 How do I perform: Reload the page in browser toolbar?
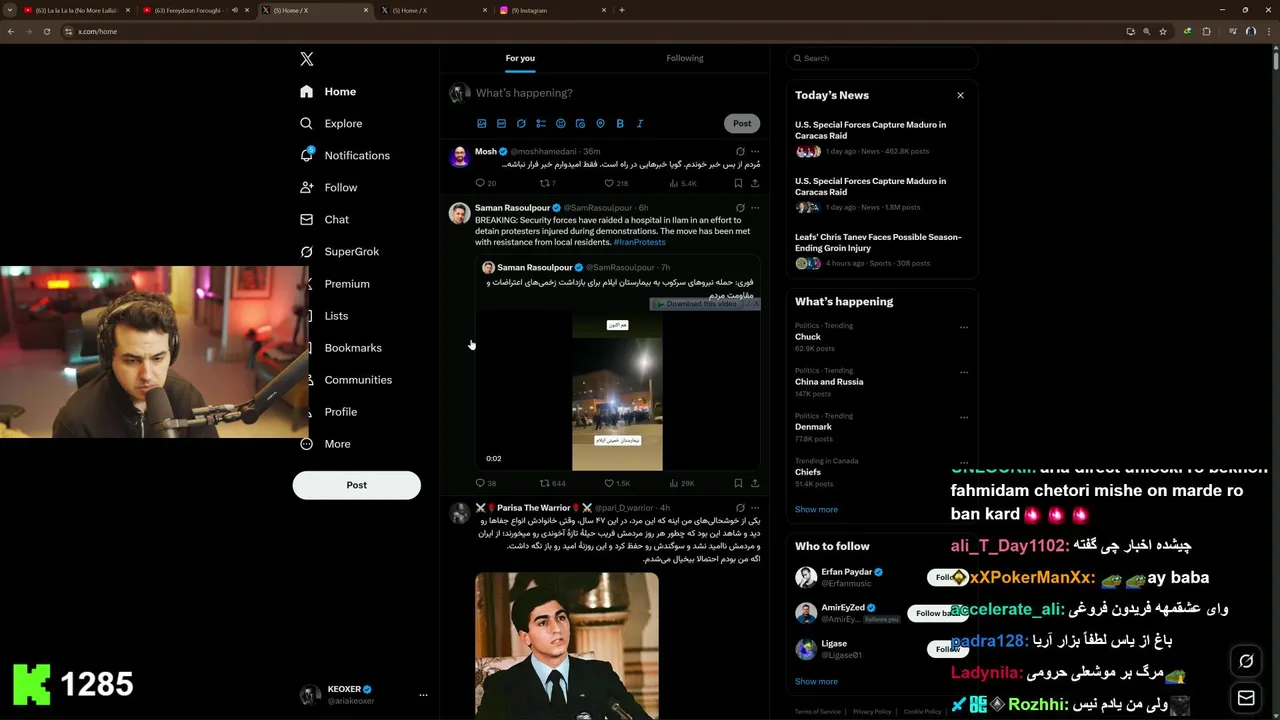pyautogui.click(x=46, y=31)
